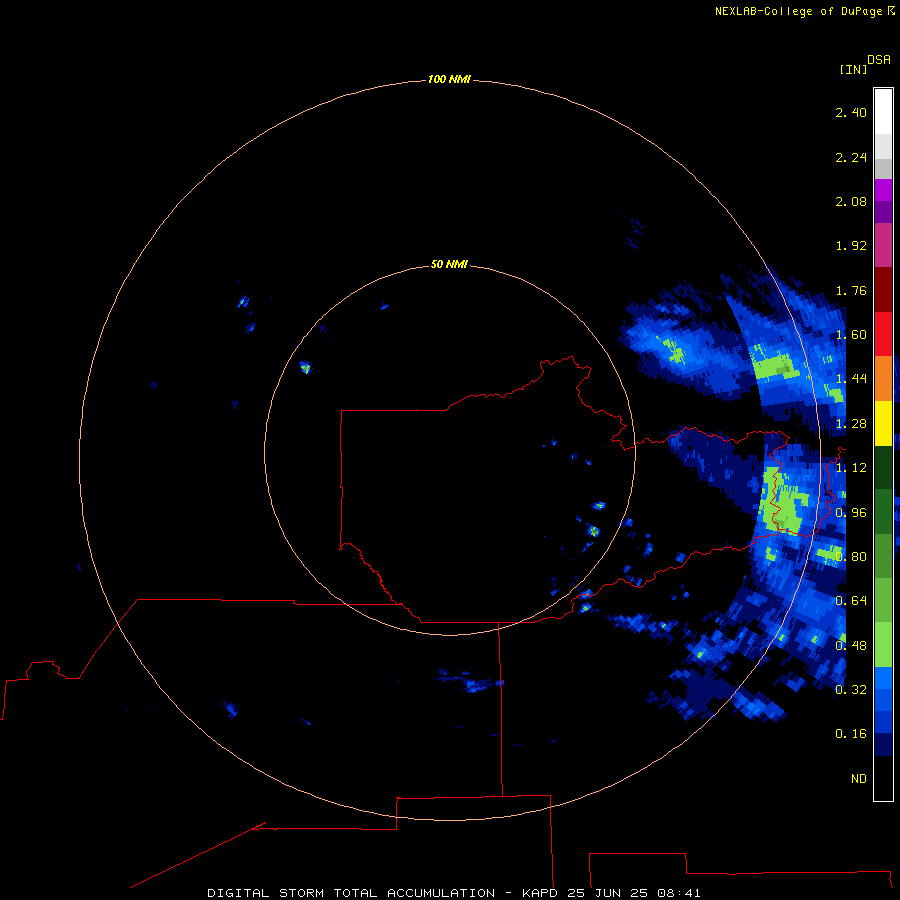
Task: Select the pink legend swatch near 1.92
Action: point(883,245)
